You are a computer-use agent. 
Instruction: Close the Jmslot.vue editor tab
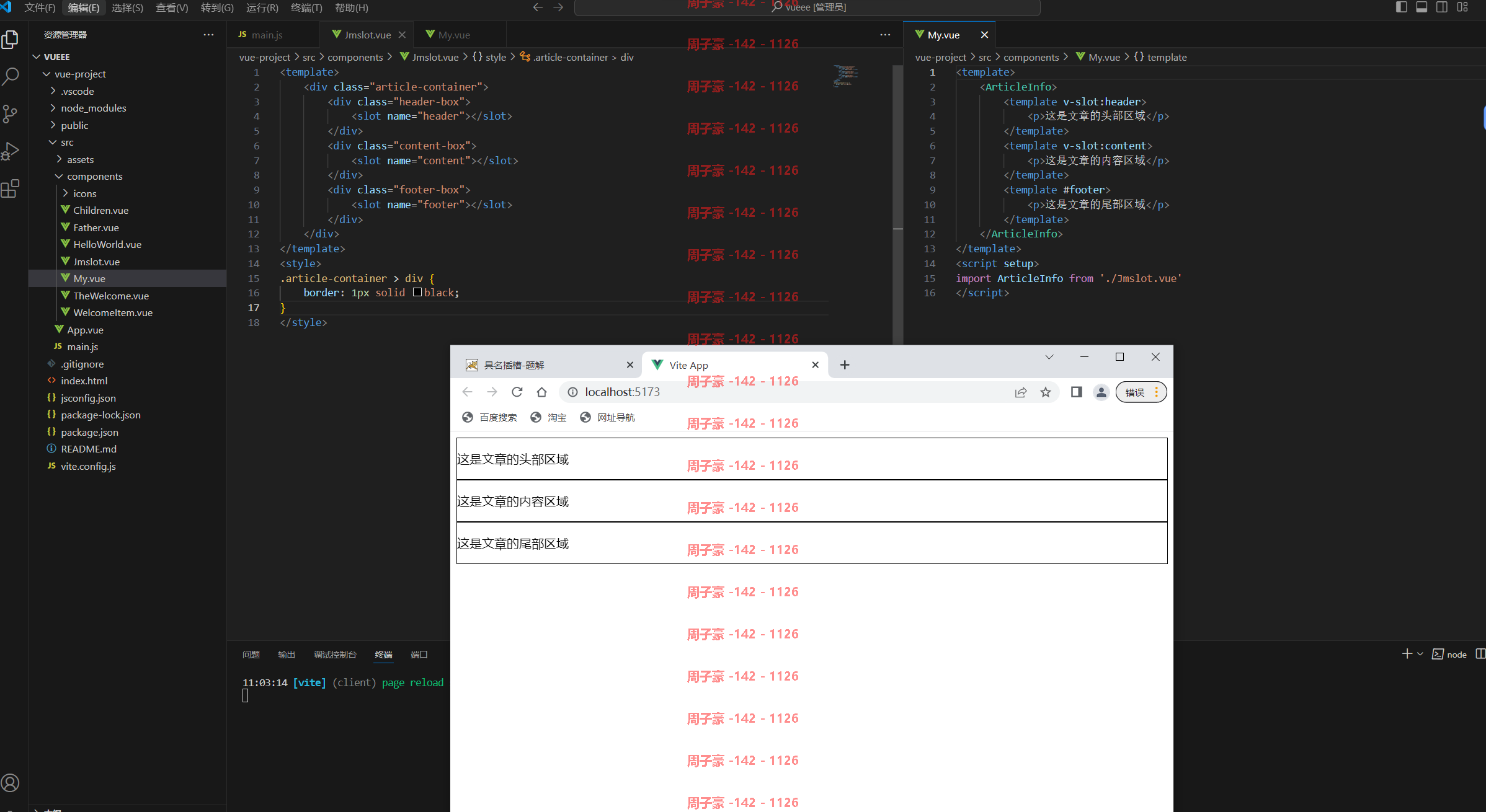[402, 35]
